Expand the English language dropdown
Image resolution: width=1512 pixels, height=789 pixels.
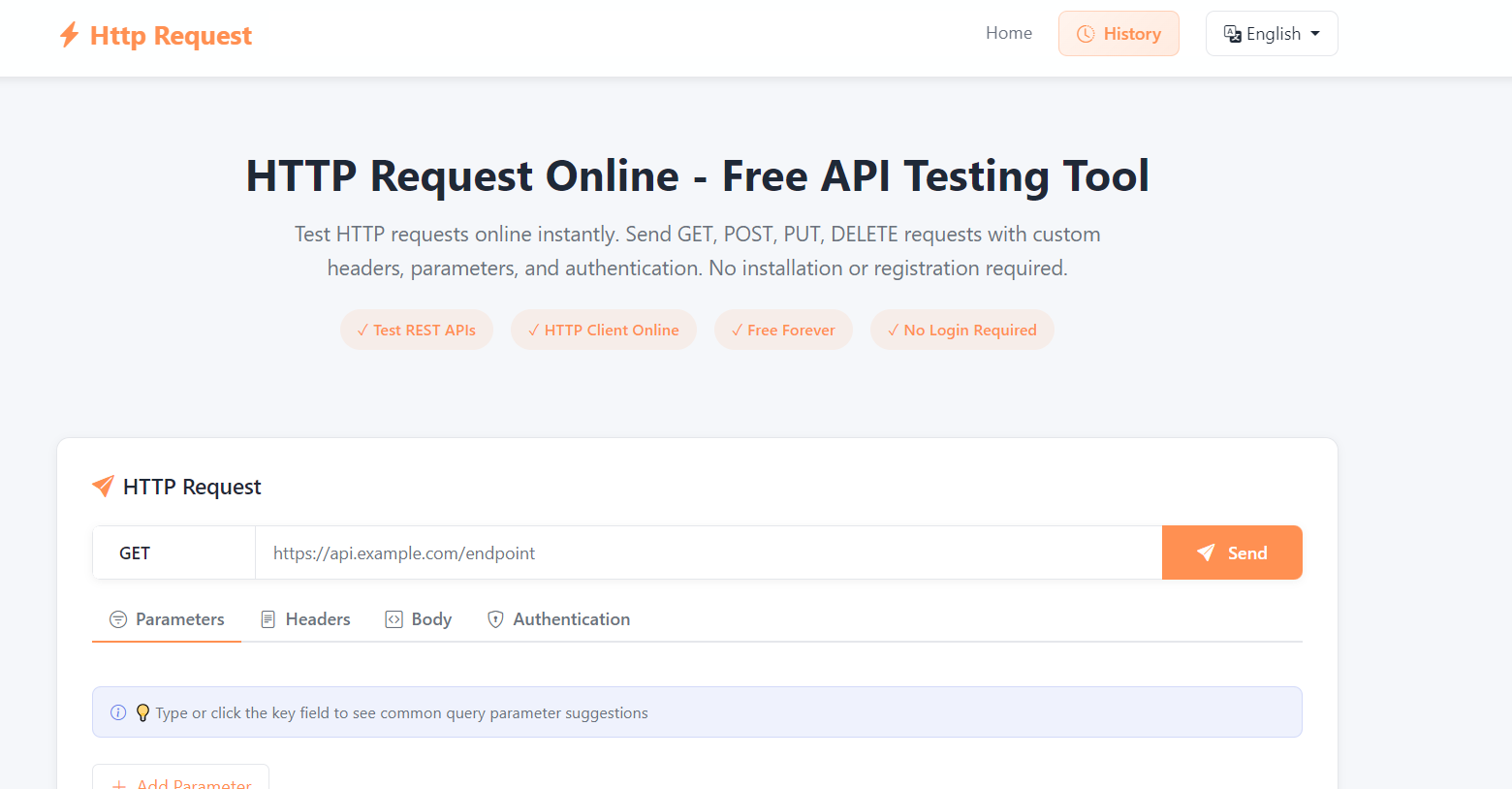[1272, 33]
